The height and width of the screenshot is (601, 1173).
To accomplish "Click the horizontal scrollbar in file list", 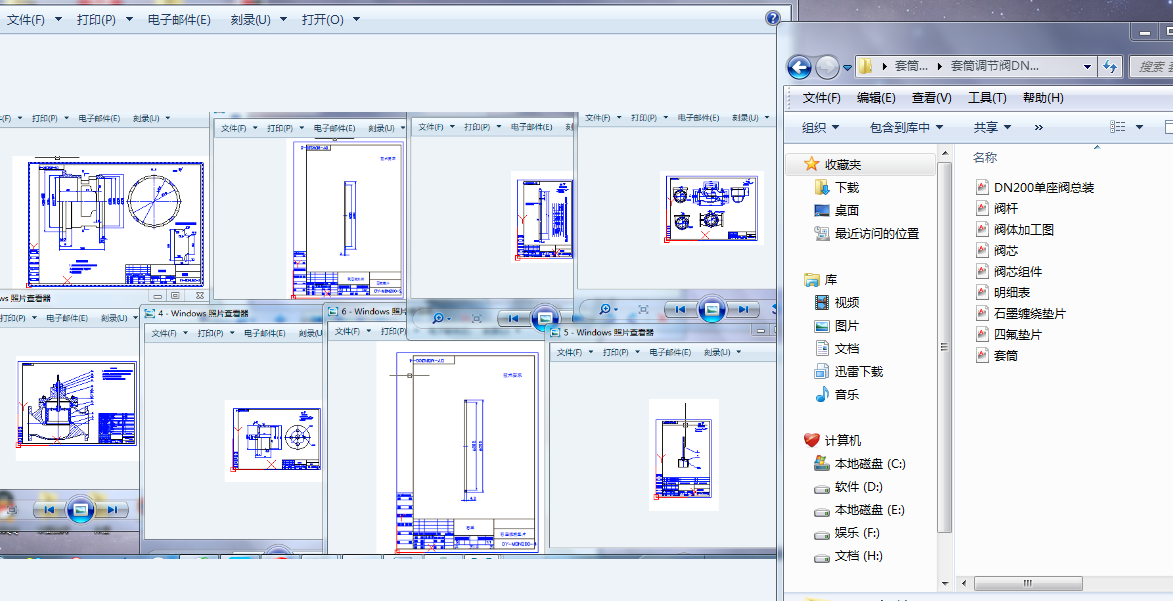I will [x=1028, y=583].
